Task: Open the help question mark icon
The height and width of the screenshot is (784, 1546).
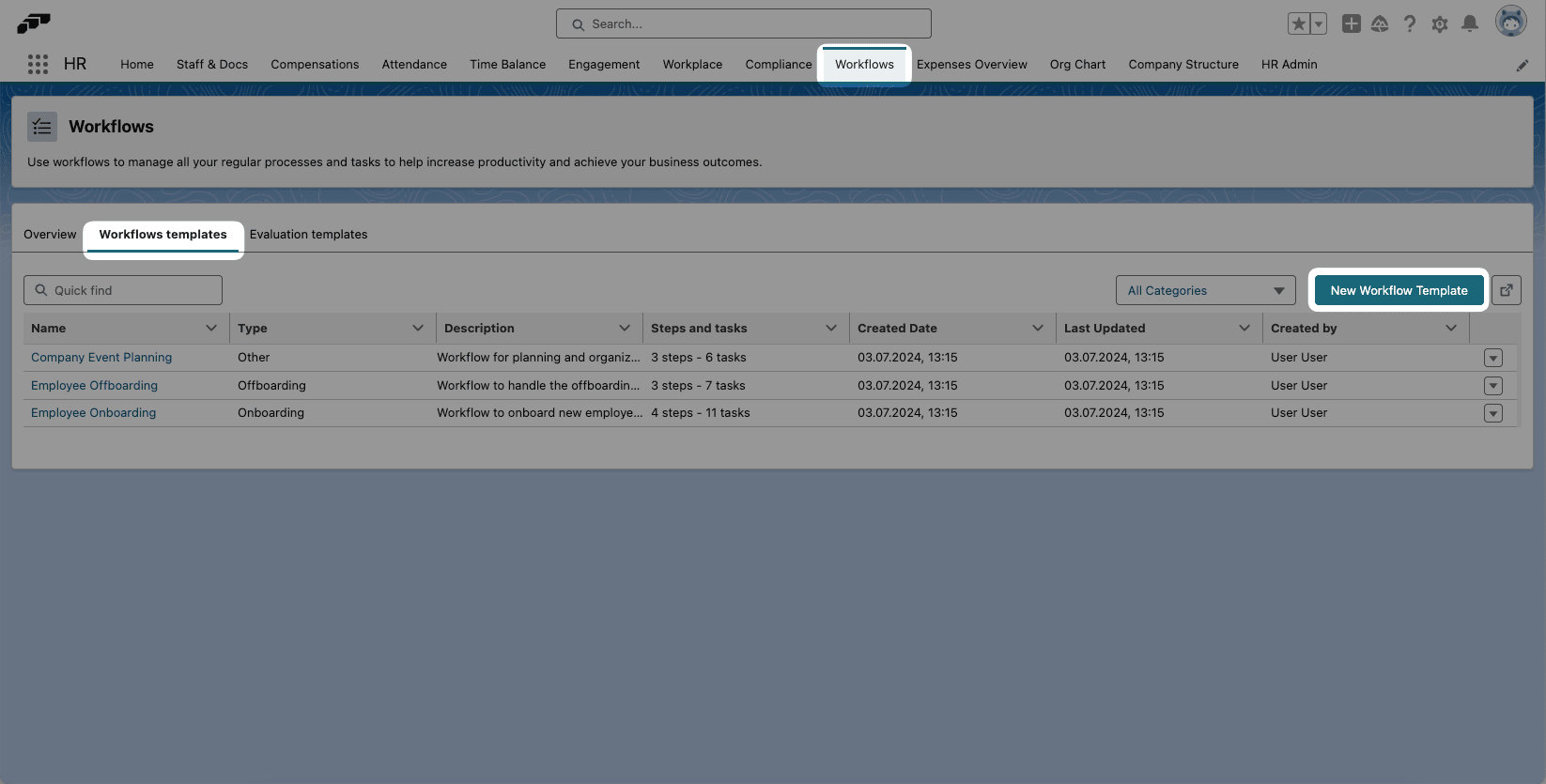Action: [x=1410, y=24]
